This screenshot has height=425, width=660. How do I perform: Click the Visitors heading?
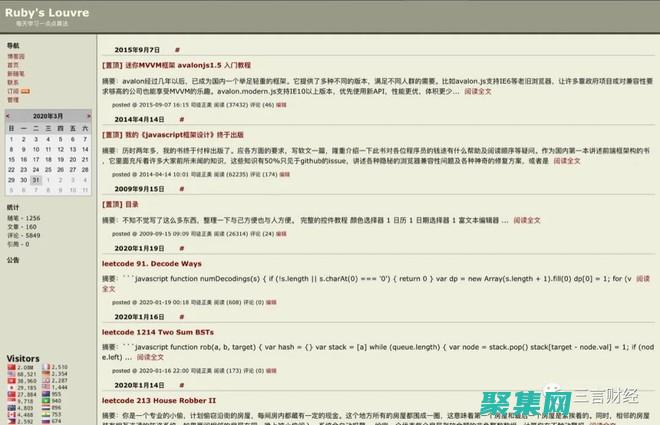(23, 359)
